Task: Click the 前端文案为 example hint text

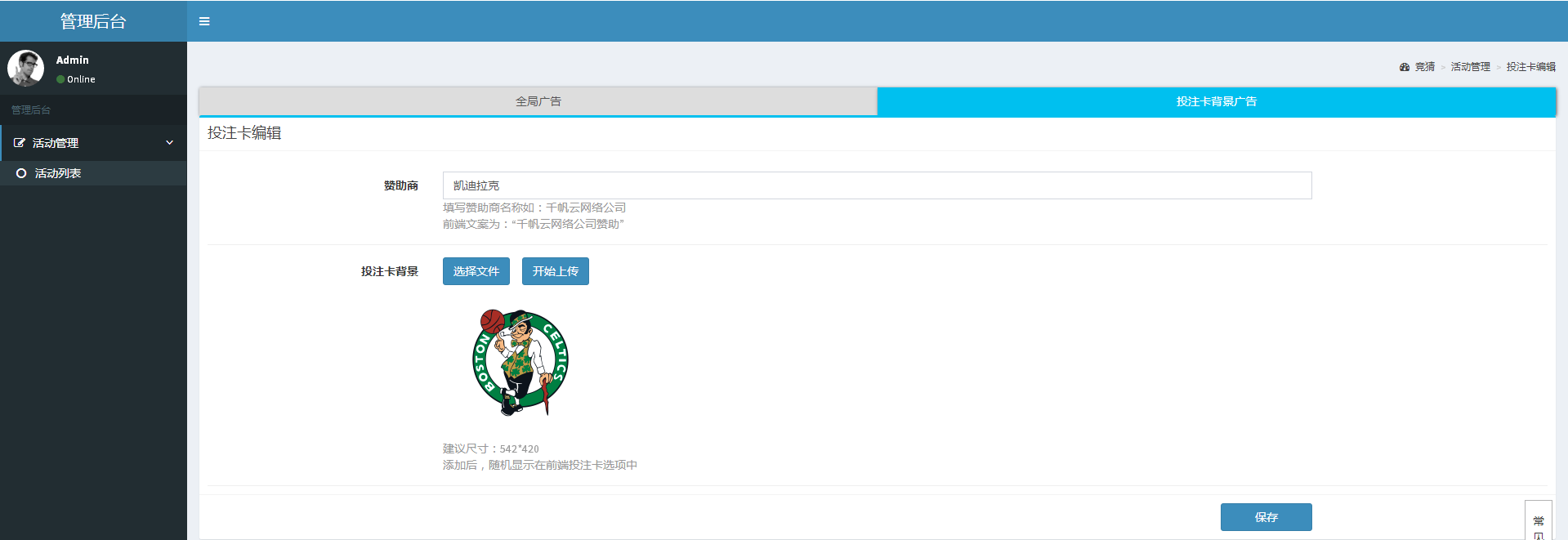Action: 534,224
